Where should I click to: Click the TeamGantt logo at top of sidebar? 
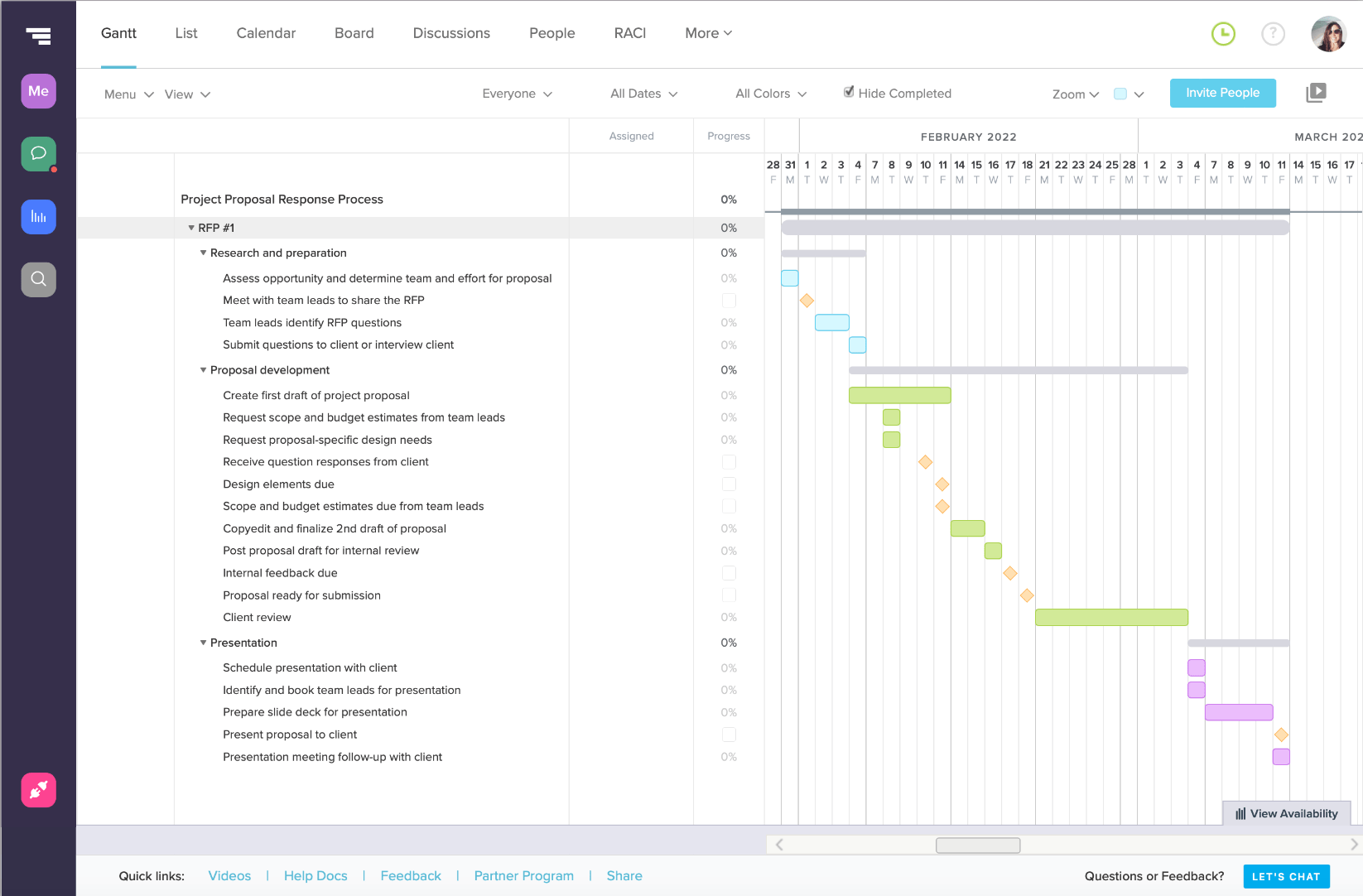pos(38,36)
